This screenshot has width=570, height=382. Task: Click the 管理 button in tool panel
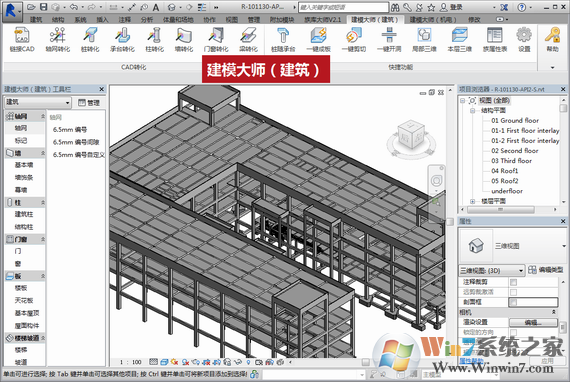pos(89,102)
